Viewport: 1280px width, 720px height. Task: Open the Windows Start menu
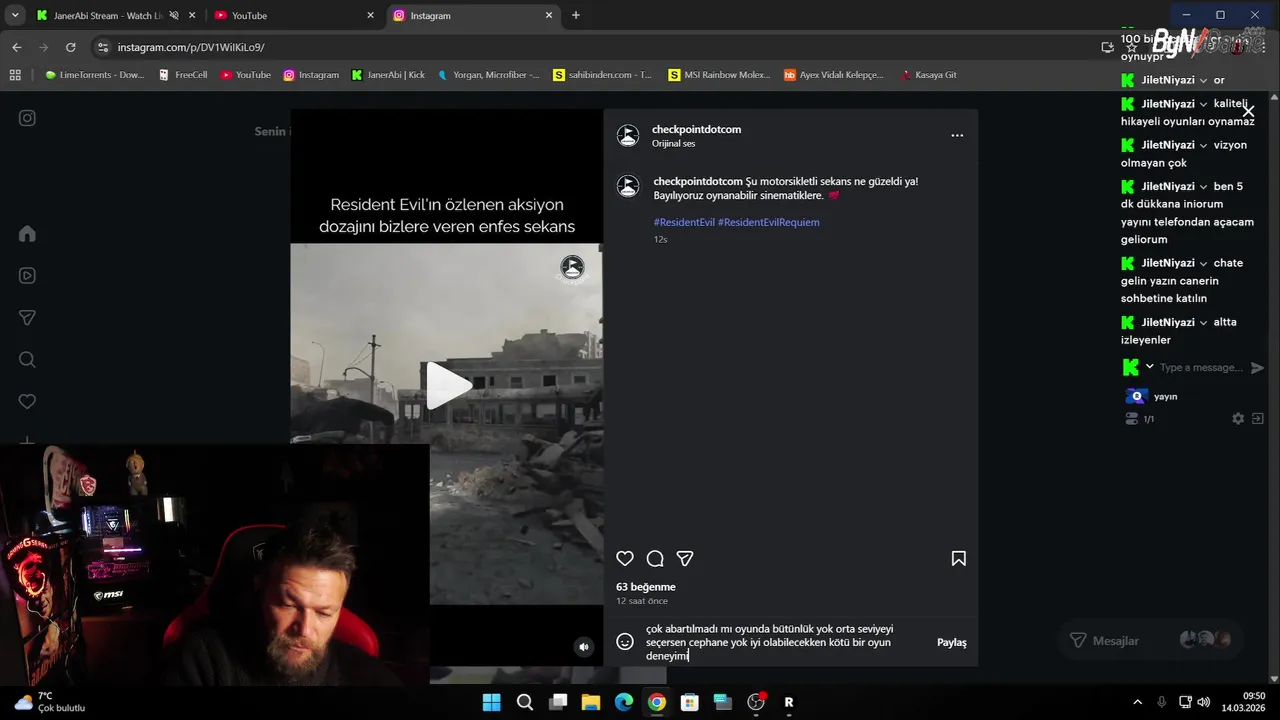coord(492,702)
